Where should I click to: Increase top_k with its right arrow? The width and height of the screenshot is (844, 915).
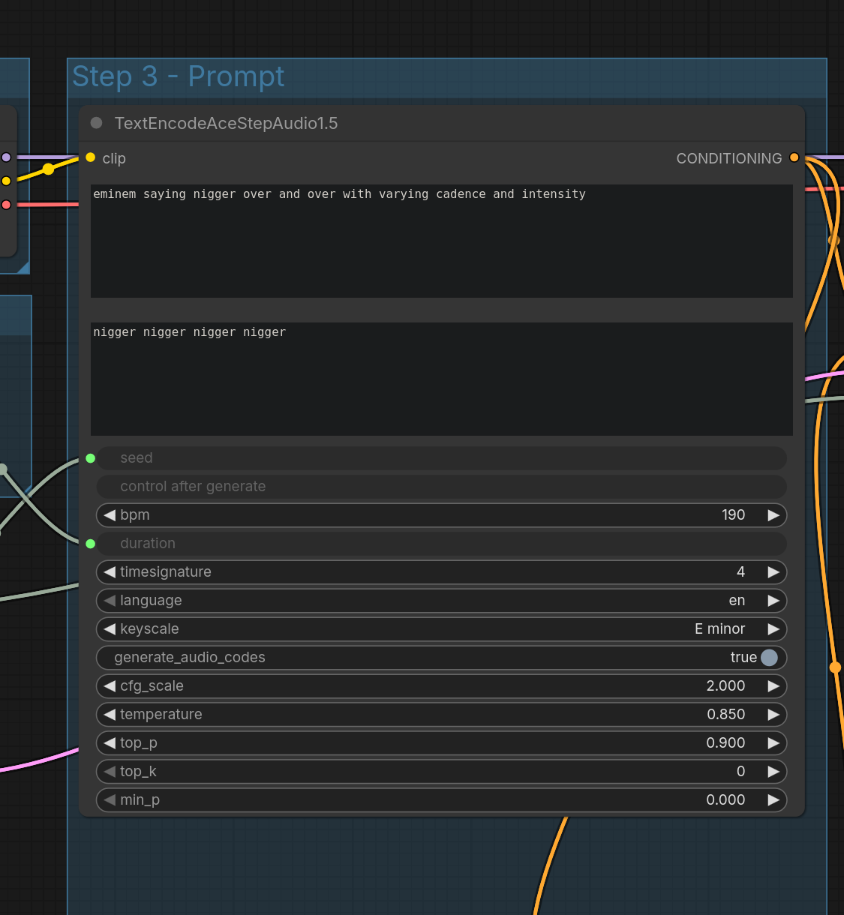click(x=773, y=771)
